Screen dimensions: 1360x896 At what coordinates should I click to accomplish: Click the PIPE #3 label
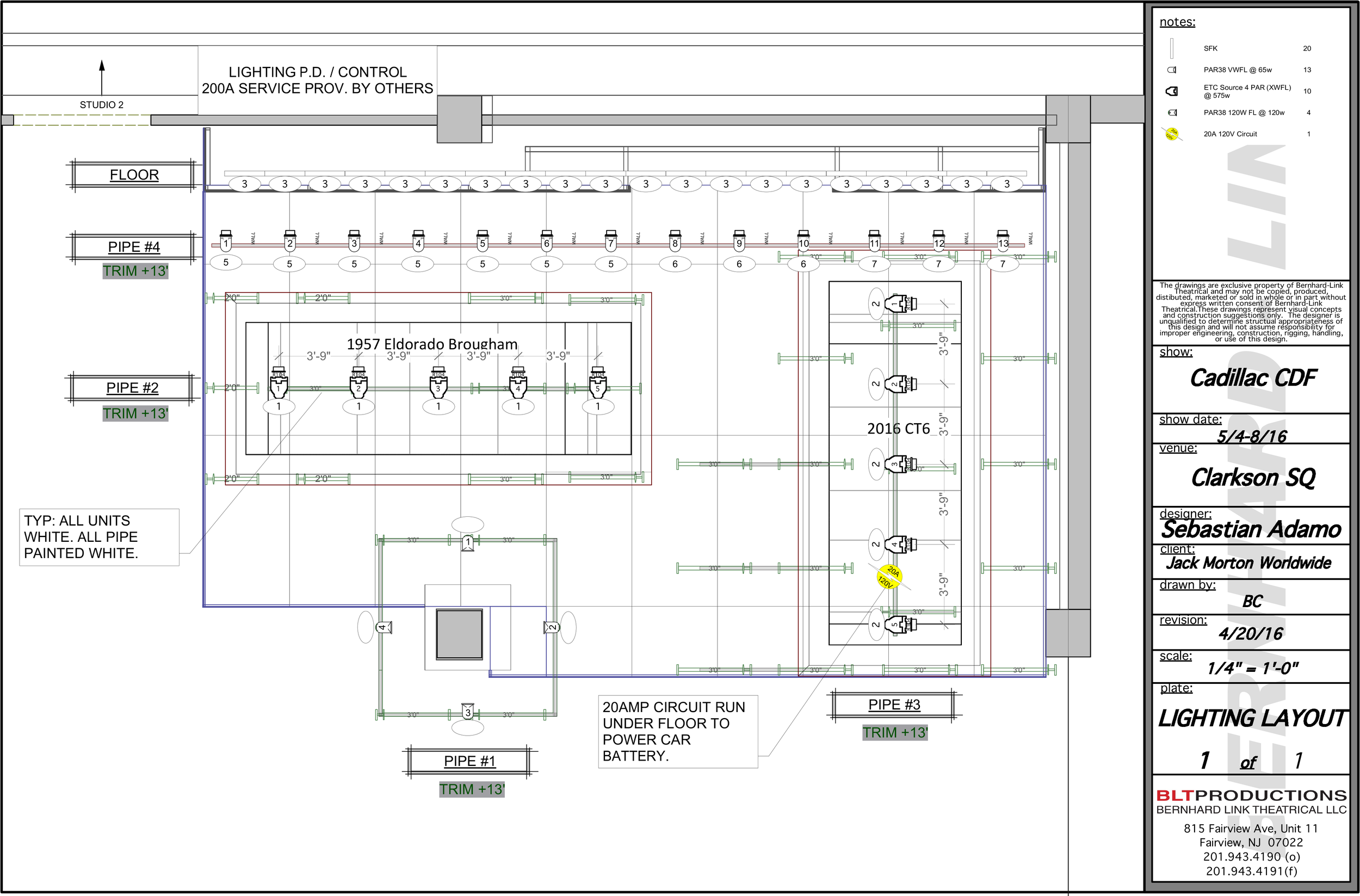894,705
